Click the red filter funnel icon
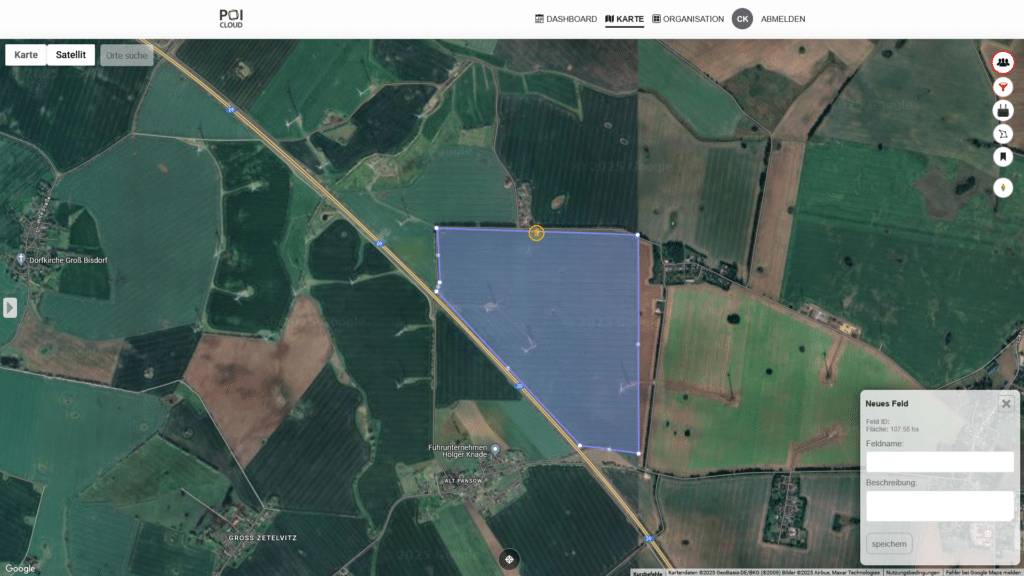This screenshot has height=576, width=1024. click(1002, 86)
